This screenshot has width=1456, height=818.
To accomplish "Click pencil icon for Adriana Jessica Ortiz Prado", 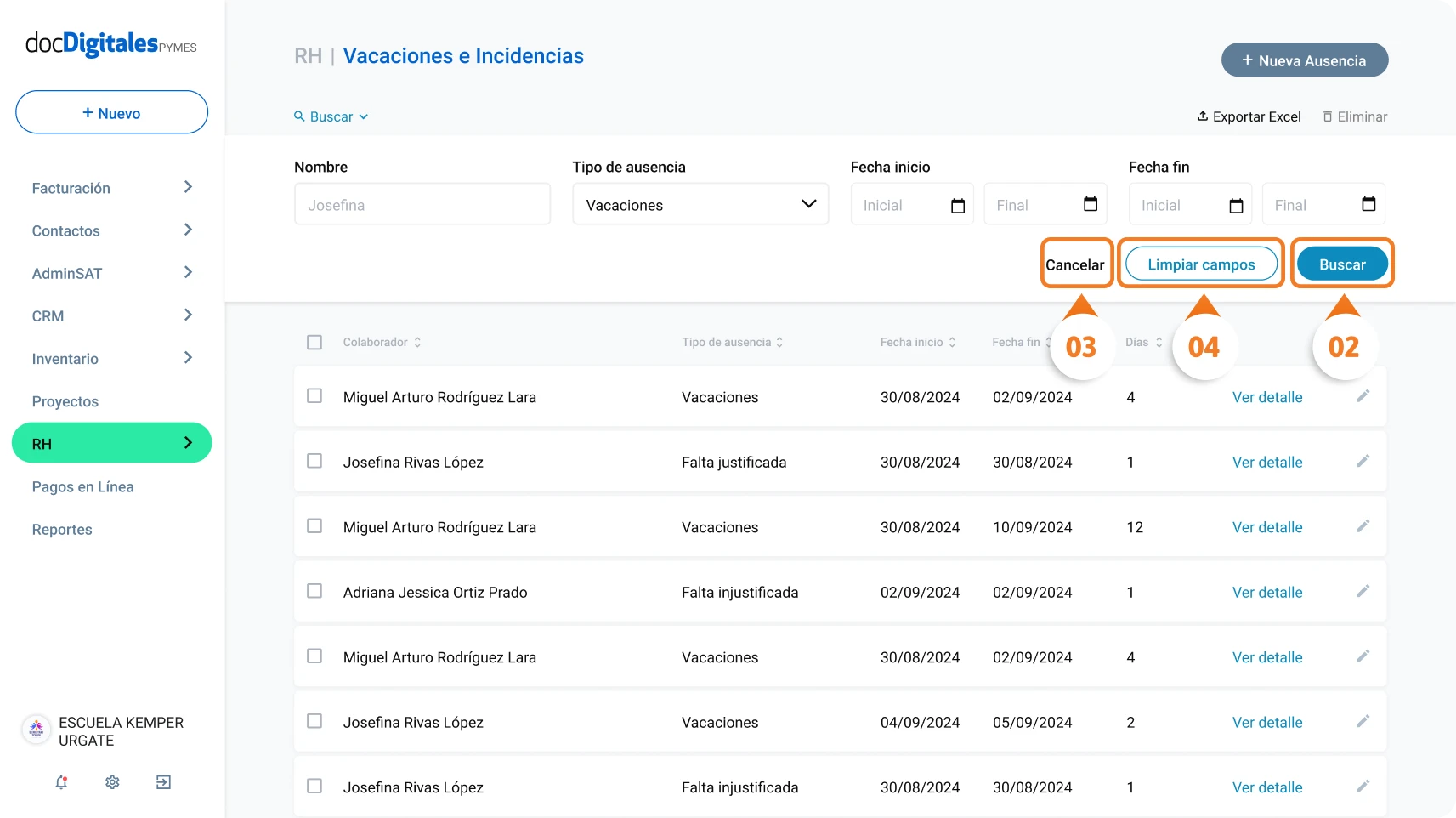I will [x=1363, y=591].
